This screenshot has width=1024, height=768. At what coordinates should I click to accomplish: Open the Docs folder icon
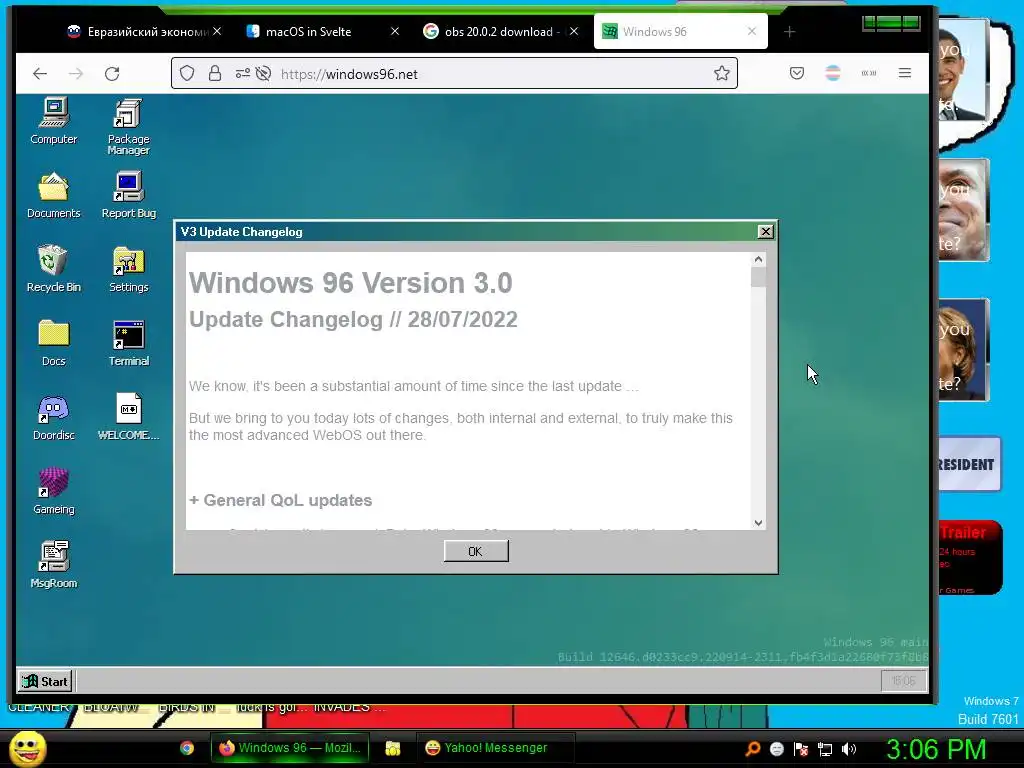point(54,343)
